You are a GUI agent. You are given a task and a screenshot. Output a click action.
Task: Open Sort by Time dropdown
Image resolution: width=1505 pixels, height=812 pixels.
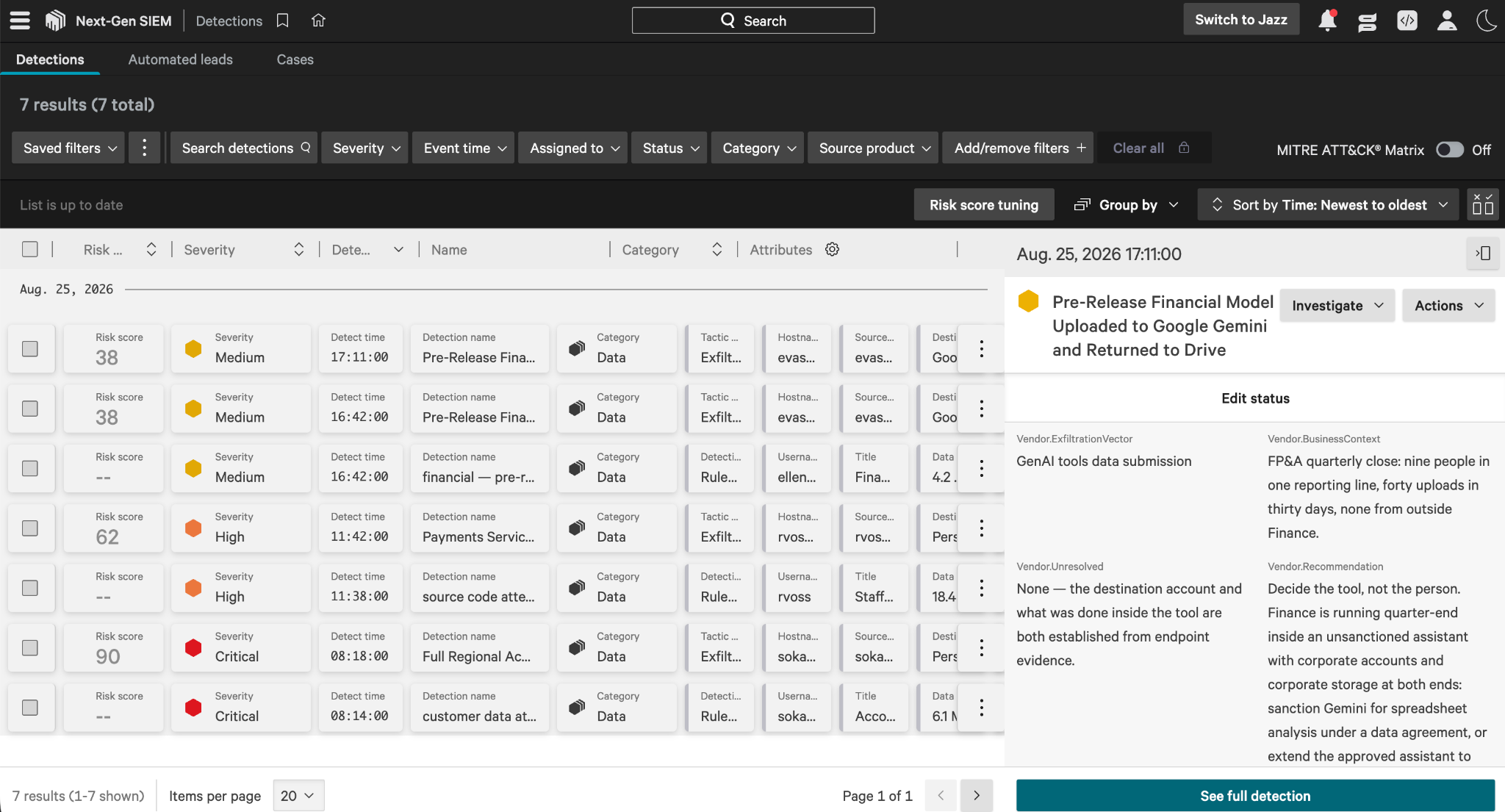point(1329,204)
